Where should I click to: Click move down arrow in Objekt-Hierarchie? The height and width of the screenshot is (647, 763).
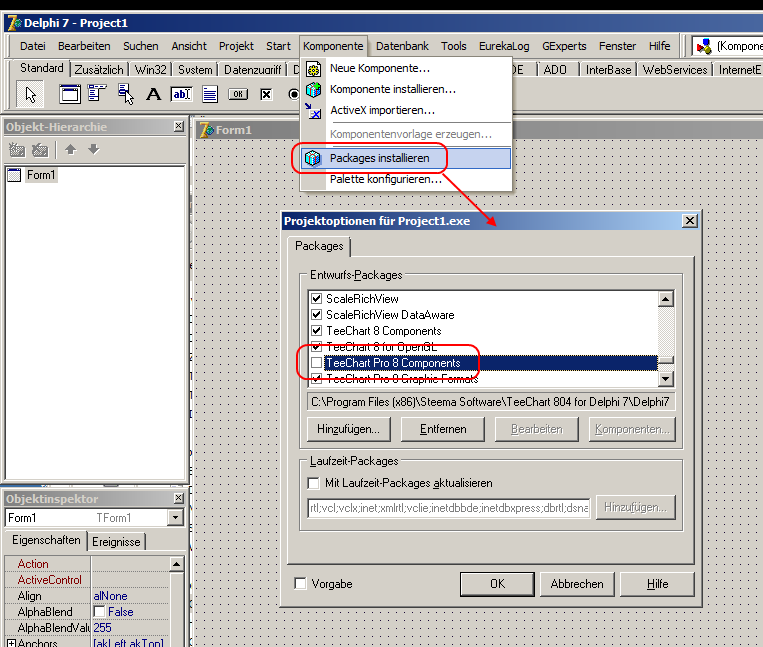point(93,149)
